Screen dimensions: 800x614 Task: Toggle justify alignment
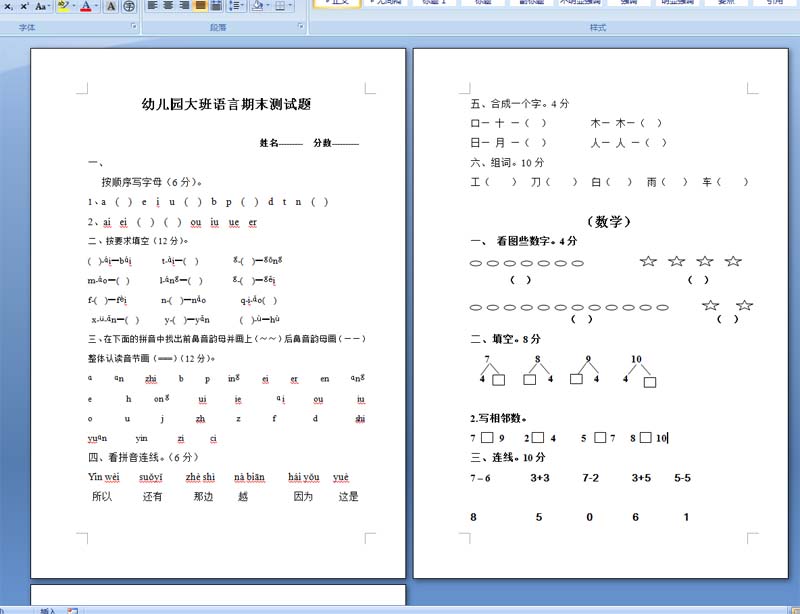coord(200,5)
